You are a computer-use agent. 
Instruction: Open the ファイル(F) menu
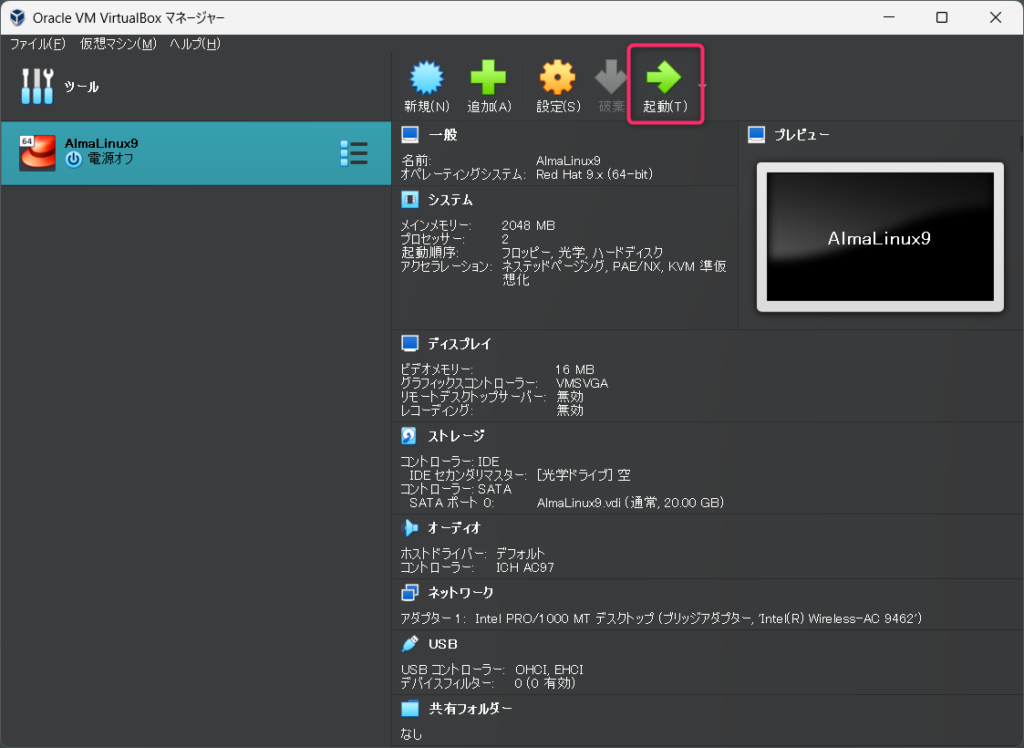tap(37, 44)
